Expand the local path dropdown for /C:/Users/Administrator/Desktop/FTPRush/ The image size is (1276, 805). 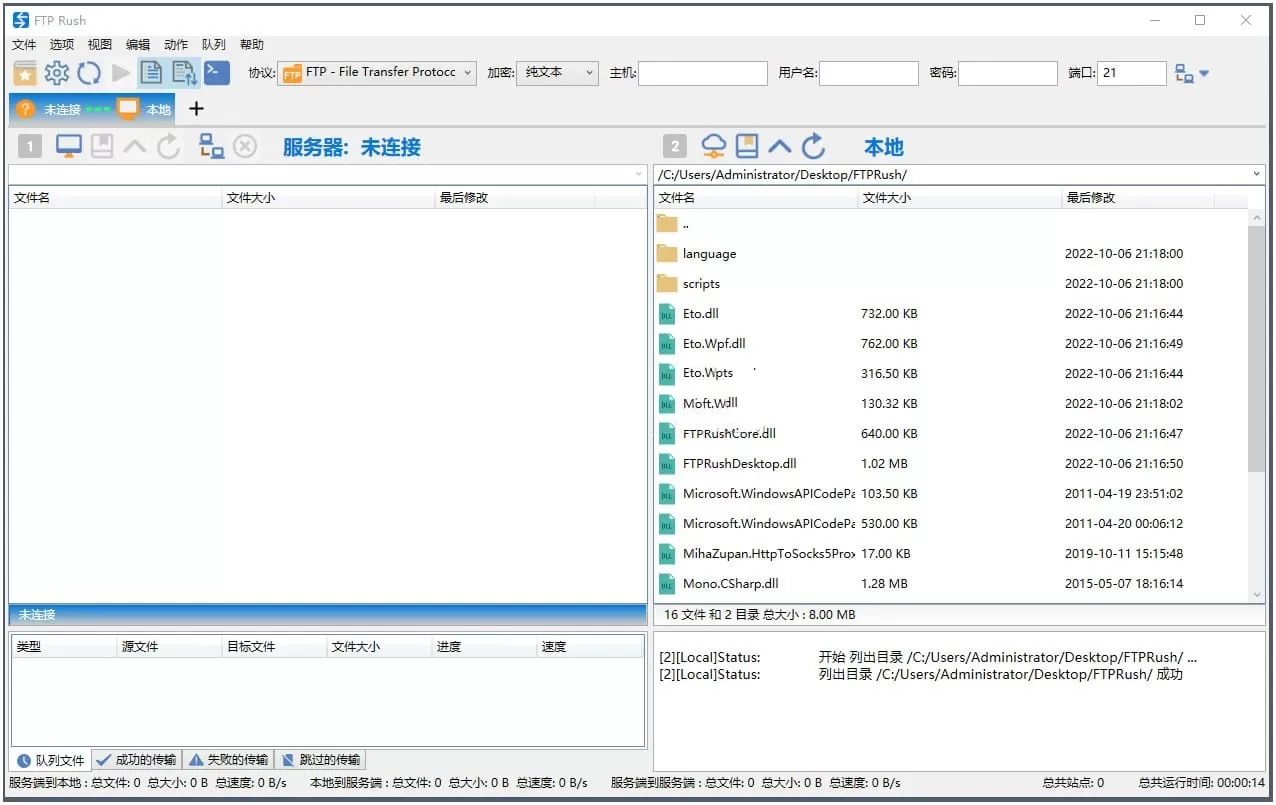tap(1257, 174)
